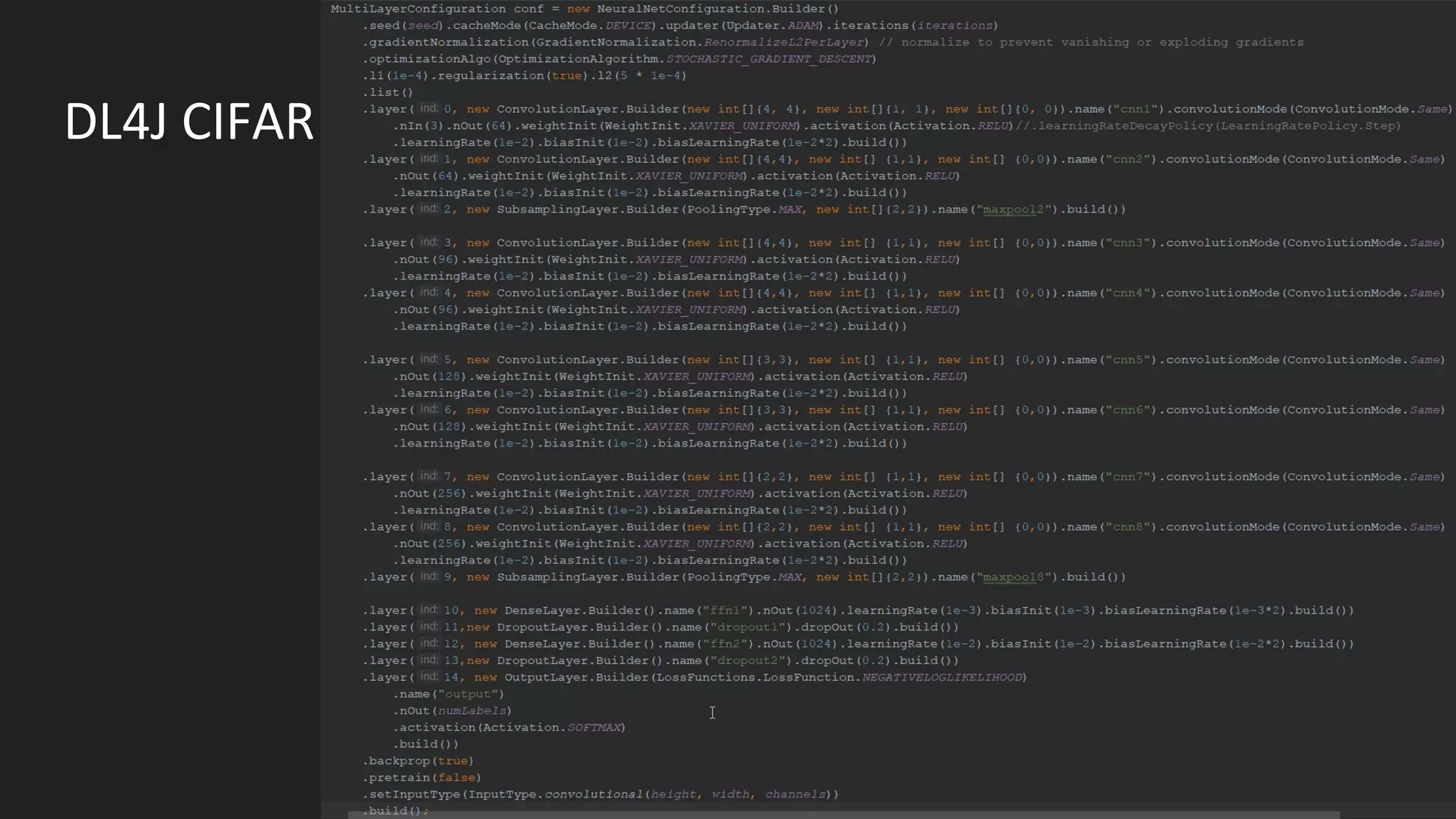Place cursor on NEGATIVELOGLIKELIHOOD constant
1456x819 pixels.
941,678
